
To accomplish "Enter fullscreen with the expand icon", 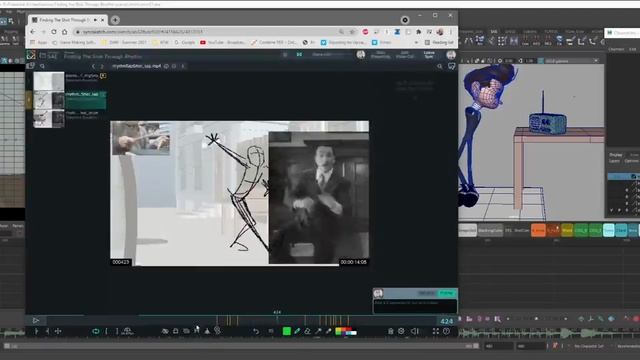I will [x=436, y=331].
